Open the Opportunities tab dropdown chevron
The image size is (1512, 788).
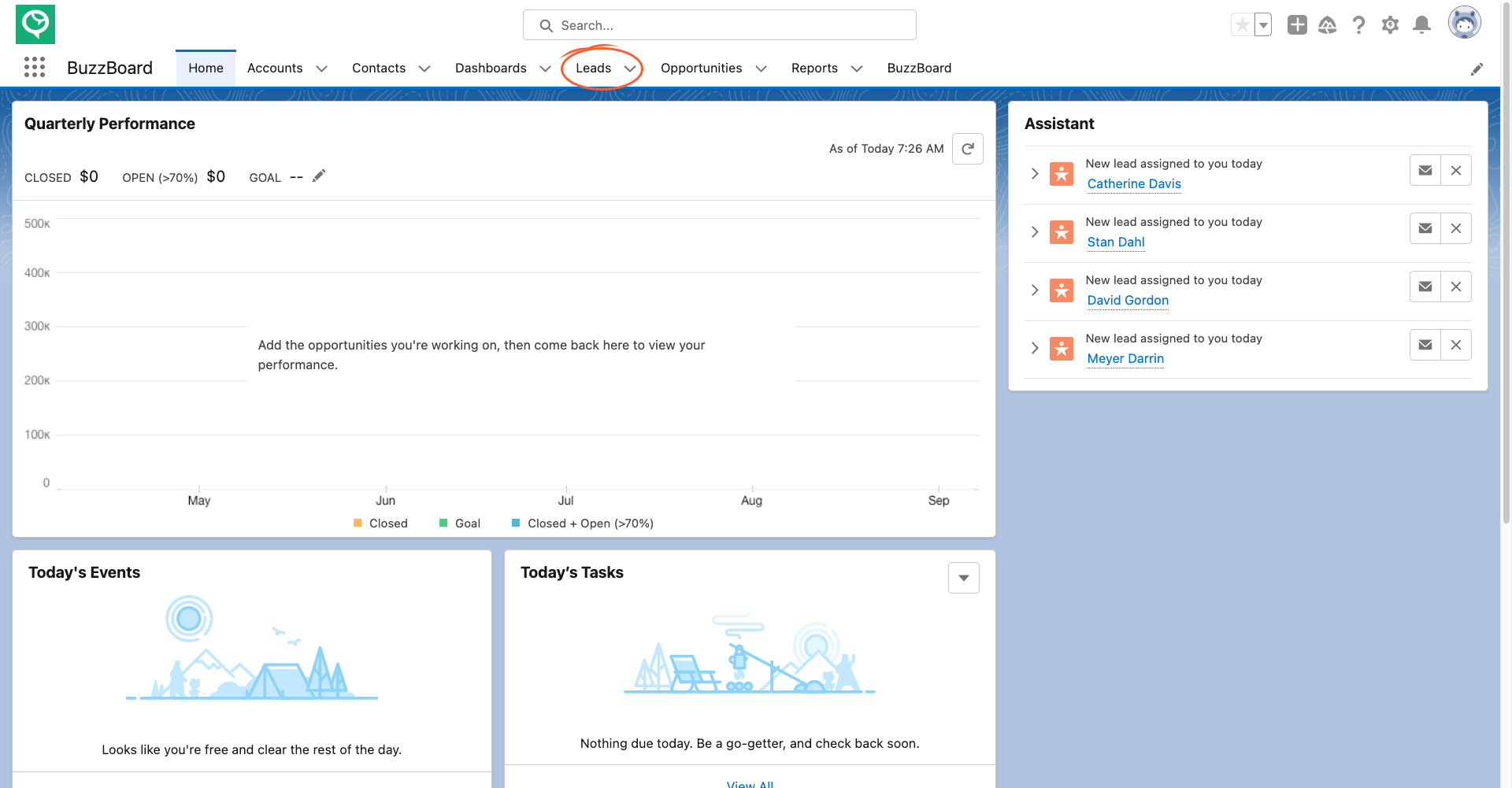coord(761,68)
